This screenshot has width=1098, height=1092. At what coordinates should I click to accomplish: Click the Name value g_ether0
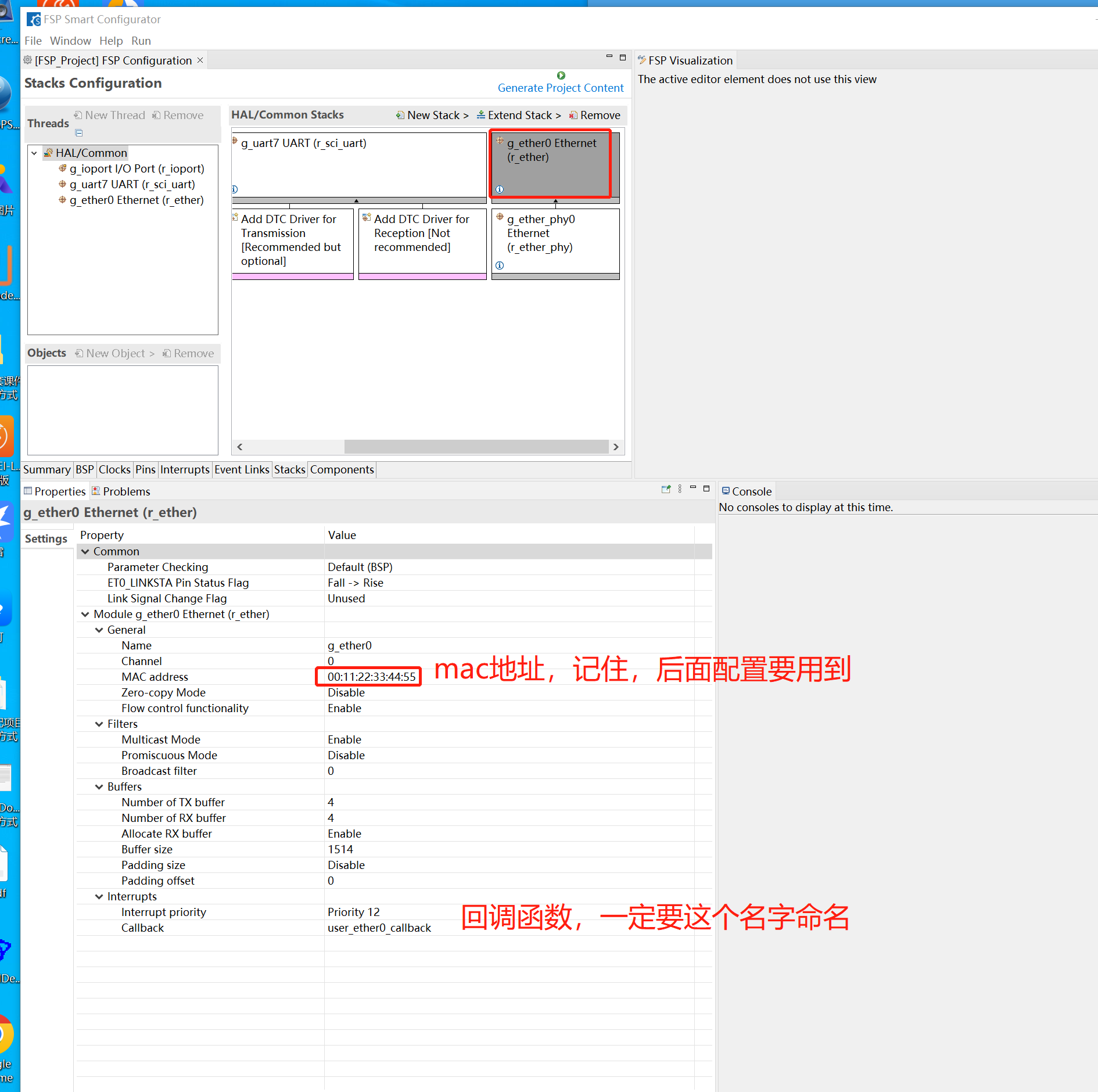(x=350, y=645)
